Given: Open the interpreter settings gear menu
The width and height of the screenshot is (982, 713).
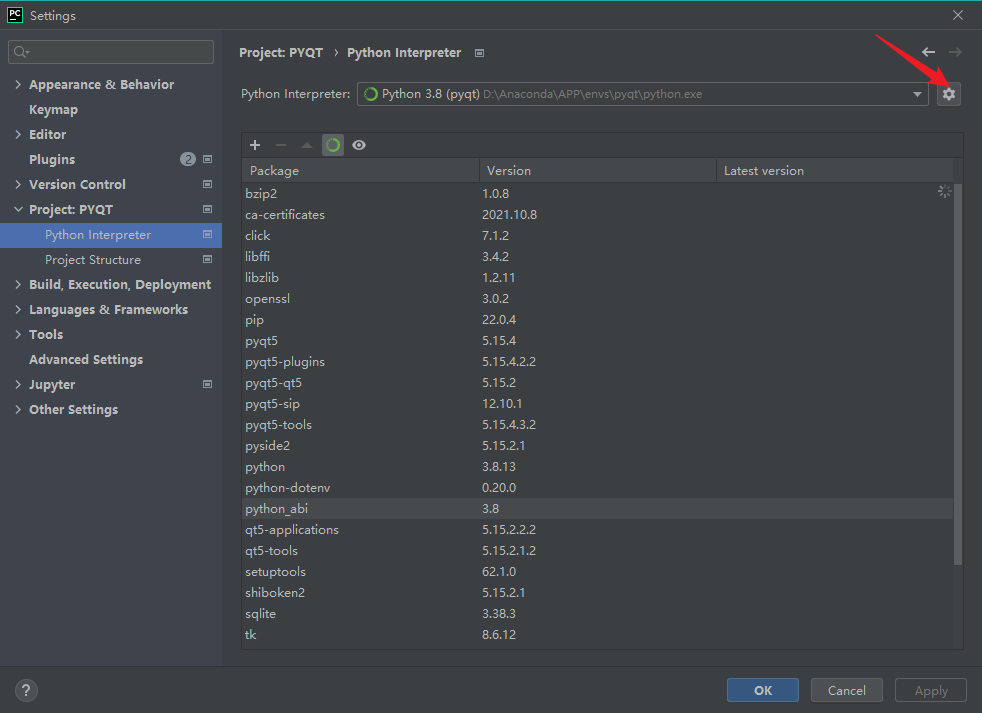Looking at the screenshot, I should [949, 94].
